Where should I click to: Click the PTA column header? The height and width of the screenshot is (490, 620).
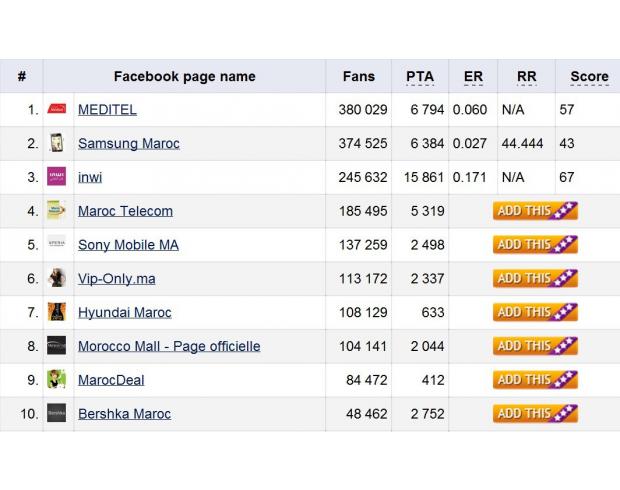tap(420, 77)
